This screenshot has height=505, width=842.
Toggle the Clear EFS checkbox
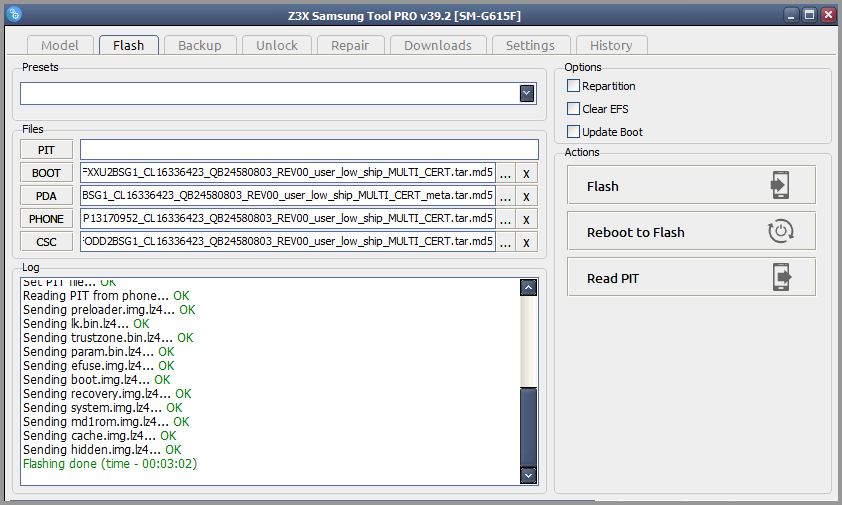tap(574, 109)
